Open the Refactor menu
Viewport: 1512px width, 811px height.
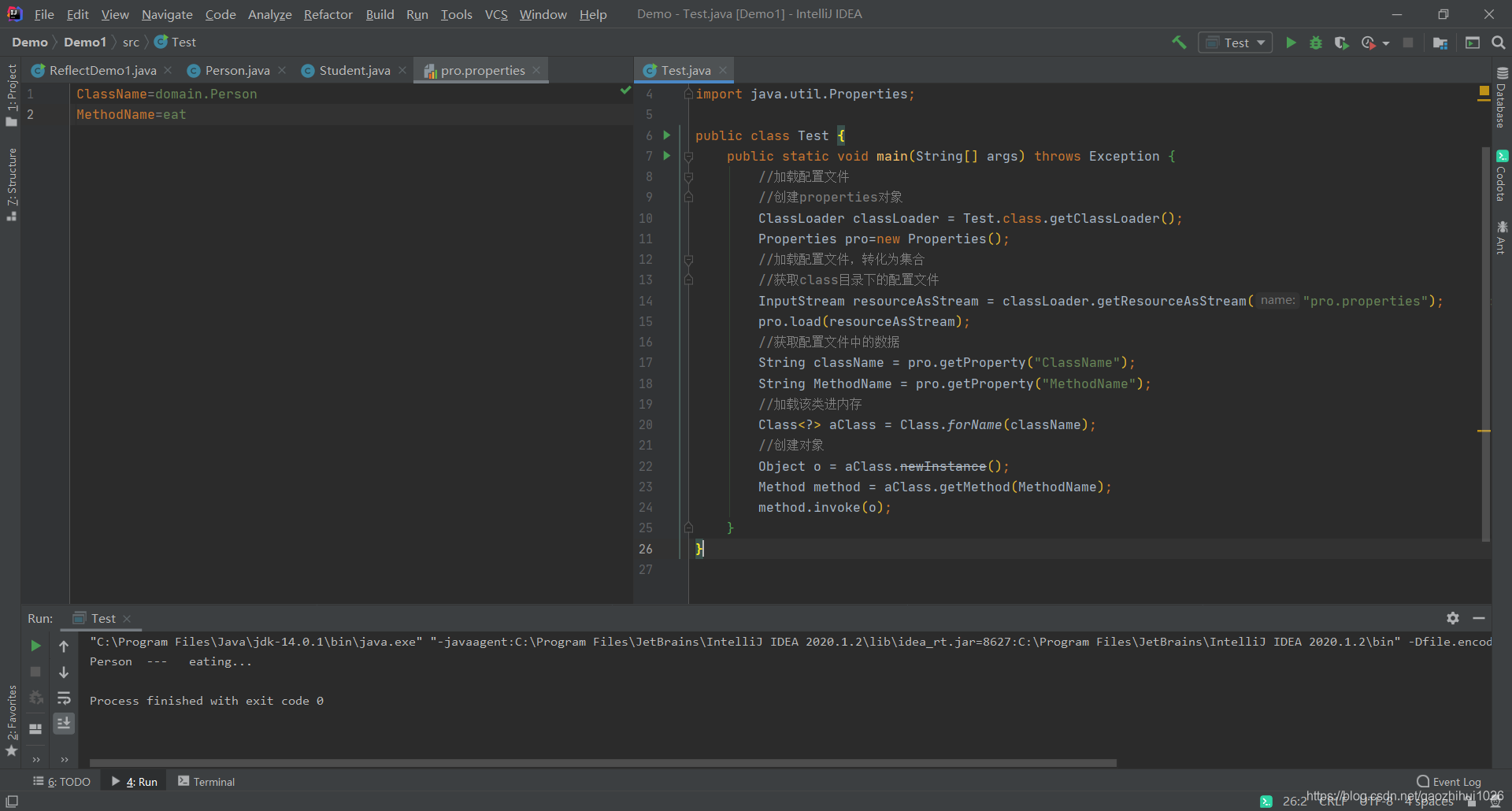pos(328,14)
